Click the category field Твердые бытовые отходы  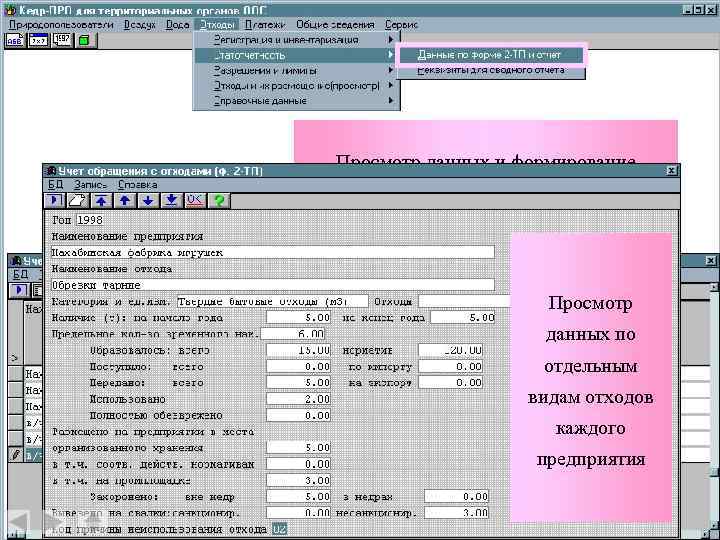tap(272, 302)
